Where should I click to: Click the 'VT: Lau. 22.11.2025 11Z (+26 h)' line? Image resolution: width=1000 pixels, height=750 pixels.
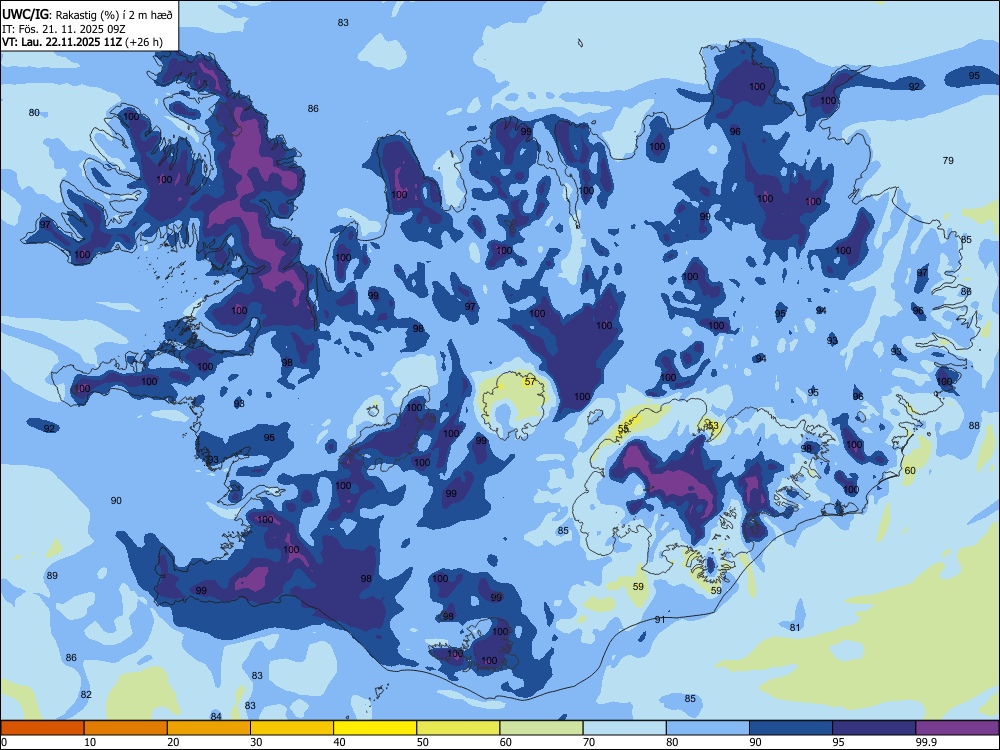82,42
